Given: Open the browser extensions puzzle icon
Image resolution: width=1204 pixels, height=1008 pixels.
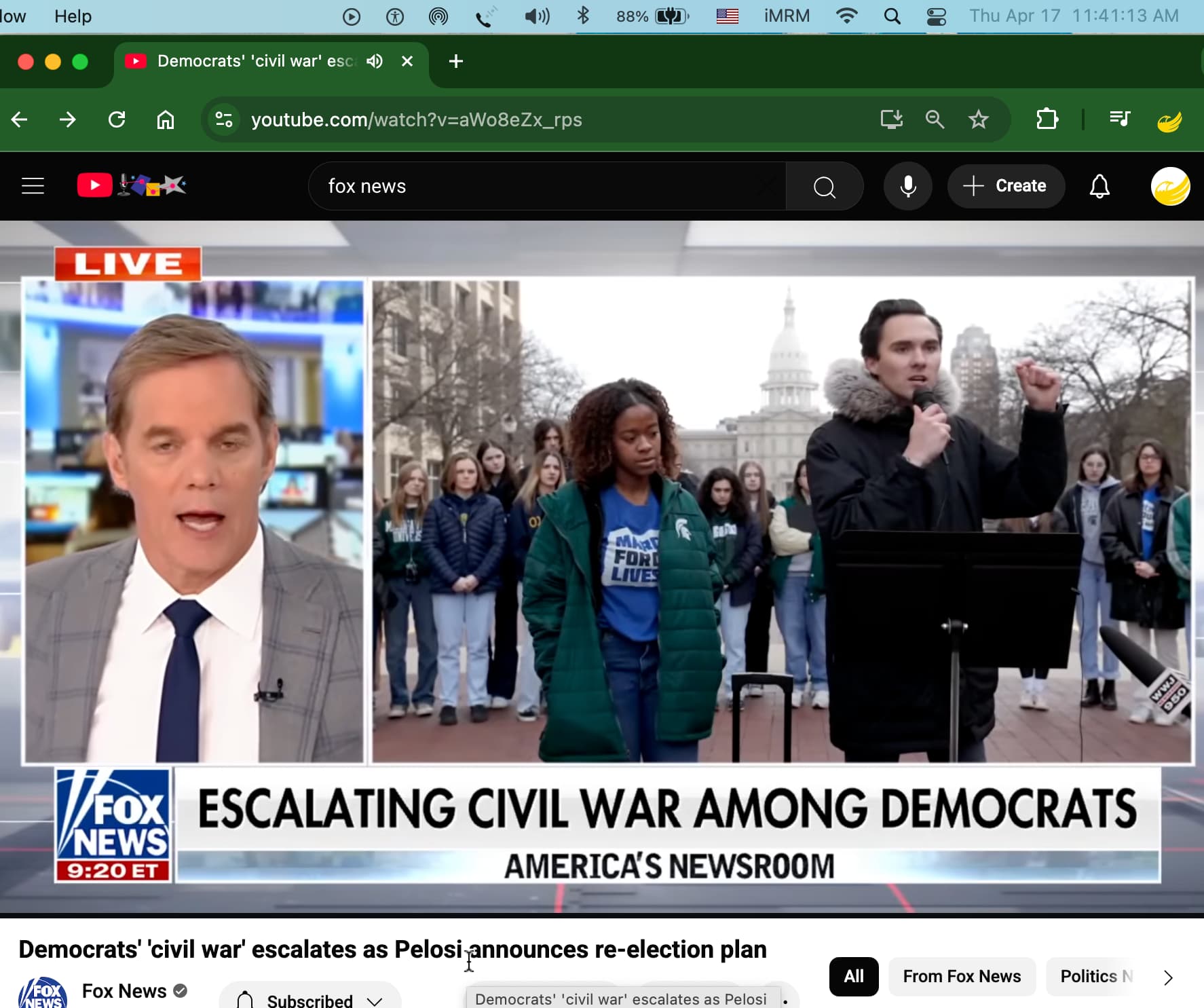Looking at the screenshot, I should 1047,119.
